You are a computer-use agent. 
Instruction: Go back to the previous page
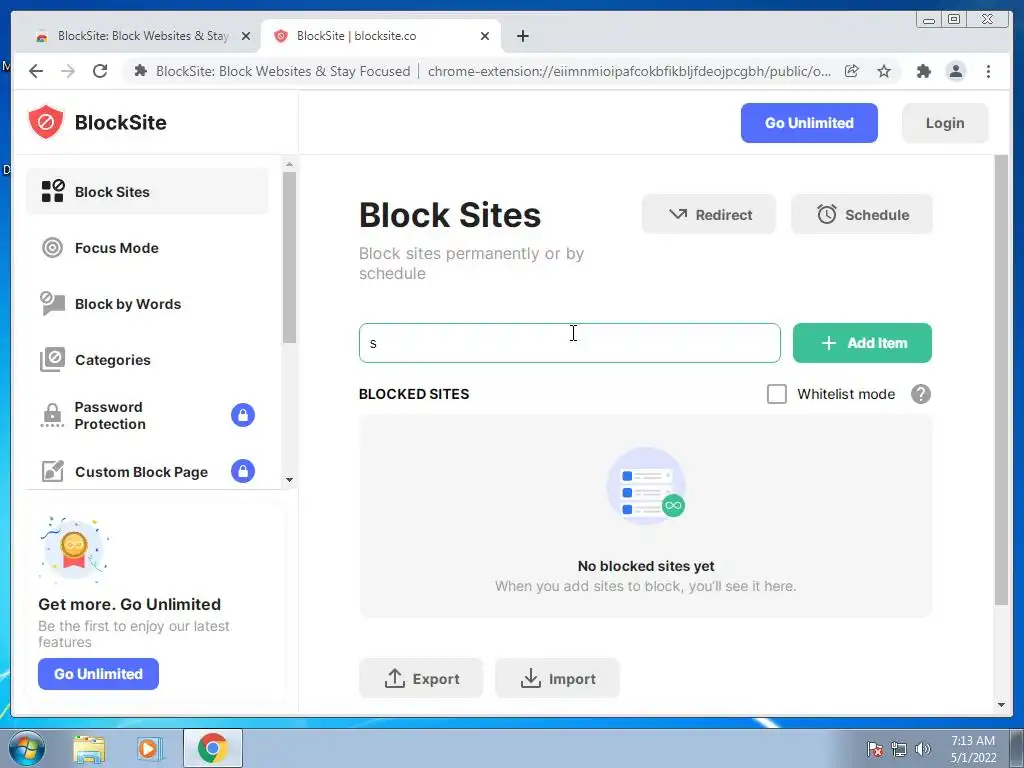(x=36, y=71)
